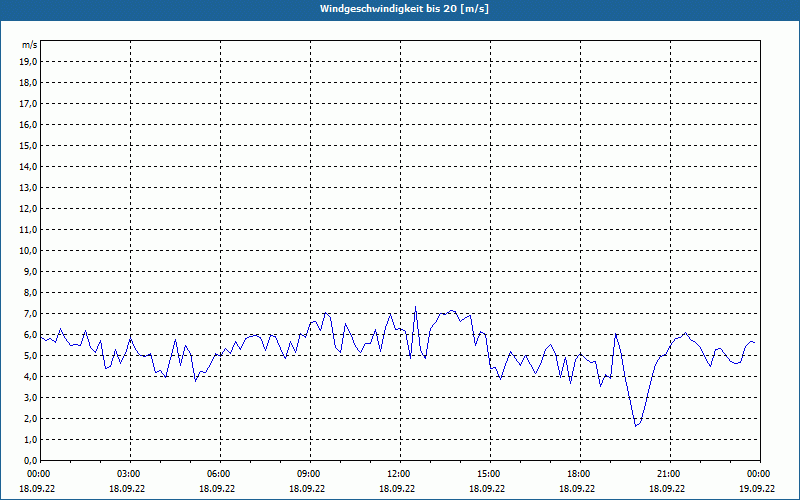This screenshot has height=500, width=800.
Task: Select the 10,0 y-axis label
Action: 28,251
